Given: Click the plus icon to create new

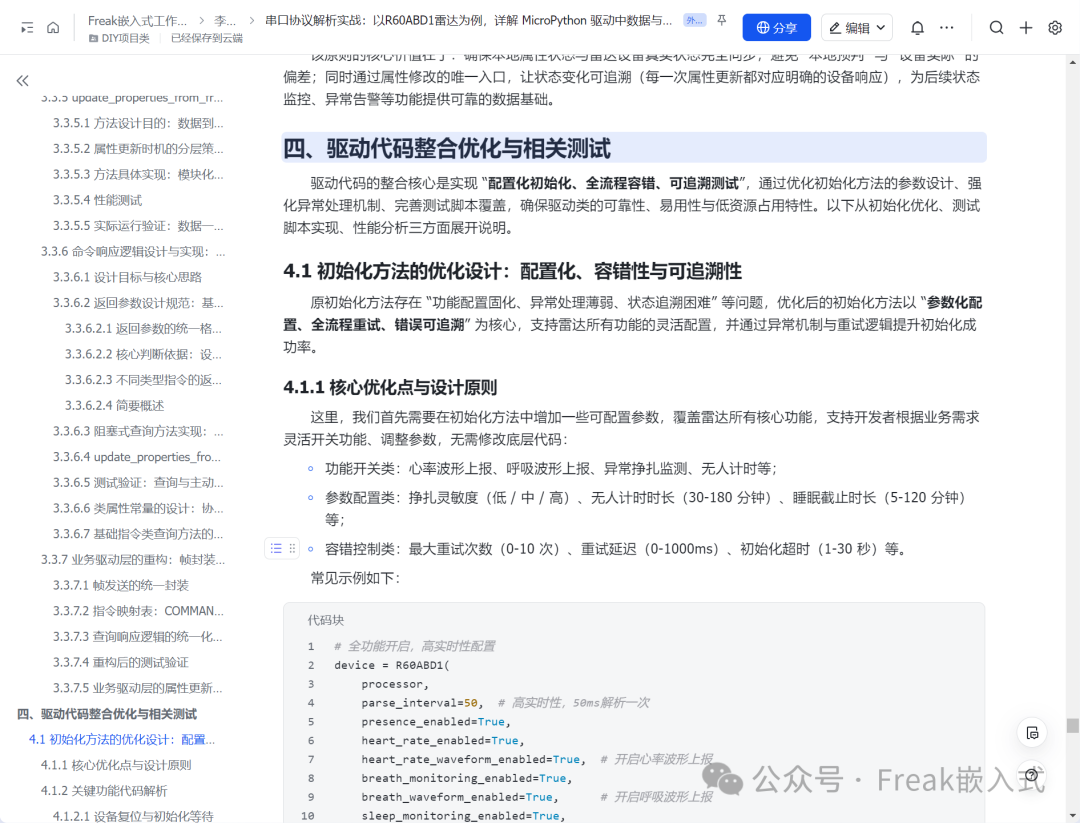Looking at the screenshot, I should click(x=1026, y=28).
